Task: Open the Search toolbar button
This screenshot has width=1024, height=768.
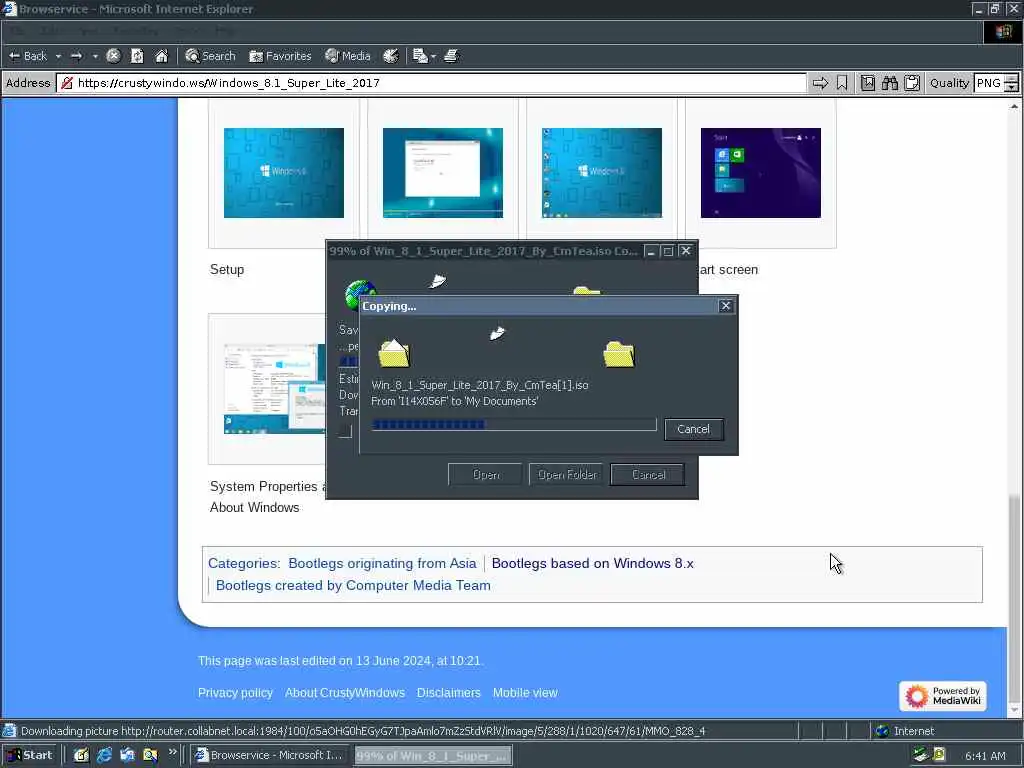Action: pyautogui.click(x=210, y=56)
